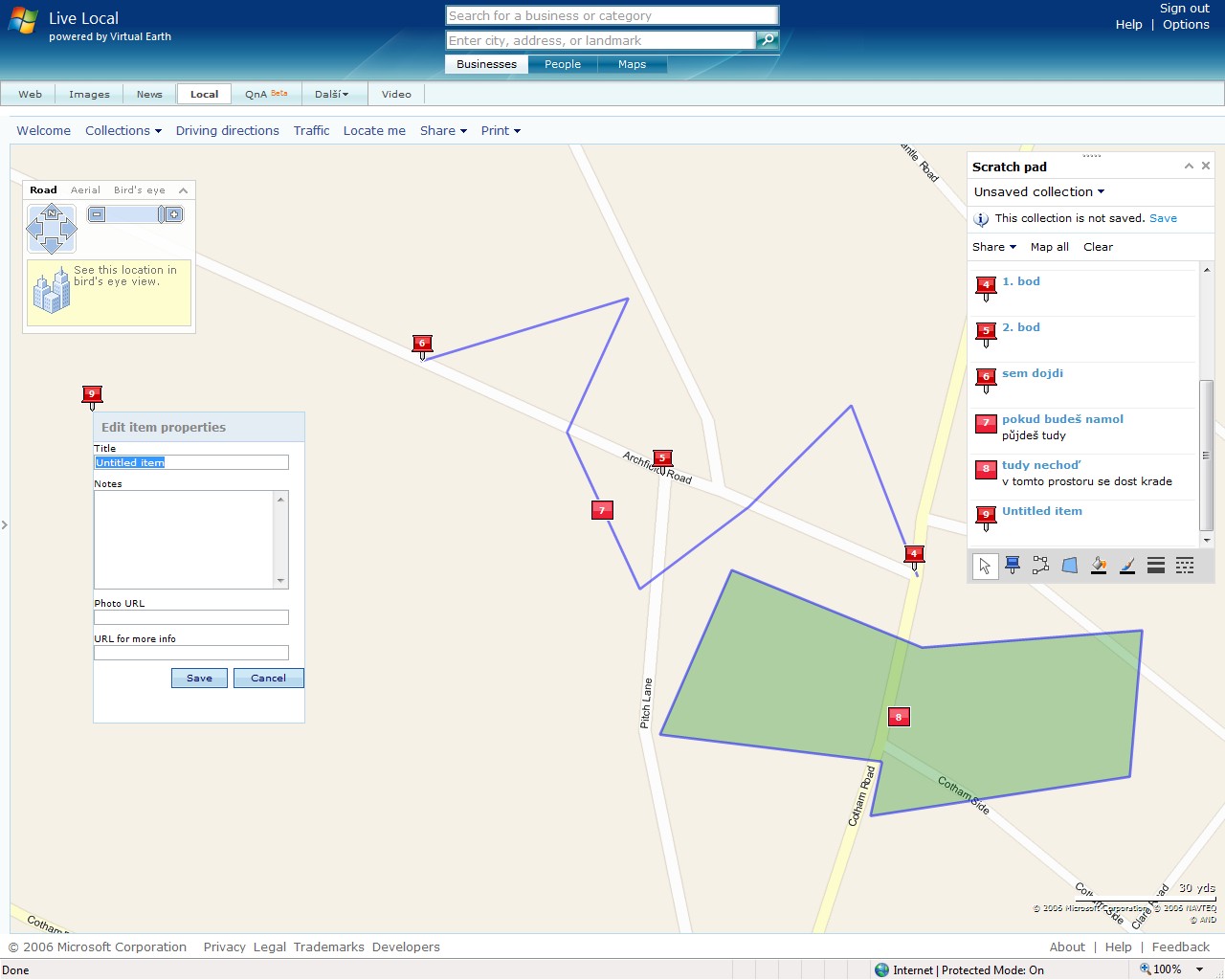The height and width of the screenshot is (980, 1225).
Task: Open the Video tab
Action: pos(396,94)
